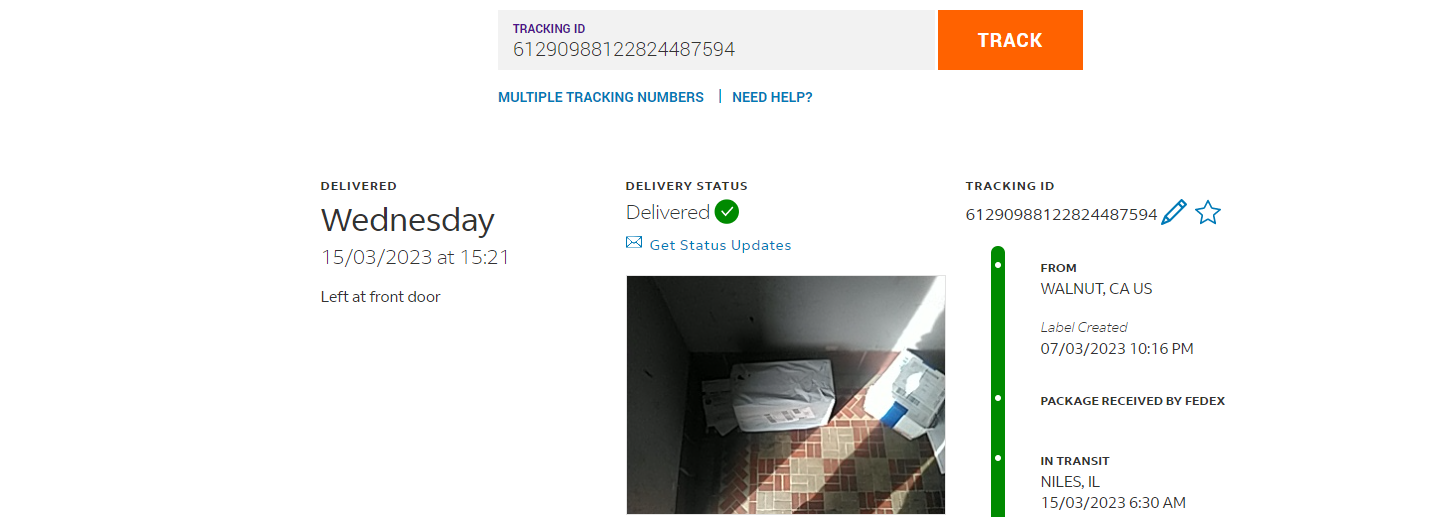Open the proof of delivery photo
This screenshot has height=517, width=1450.
(x=786, y=395)
